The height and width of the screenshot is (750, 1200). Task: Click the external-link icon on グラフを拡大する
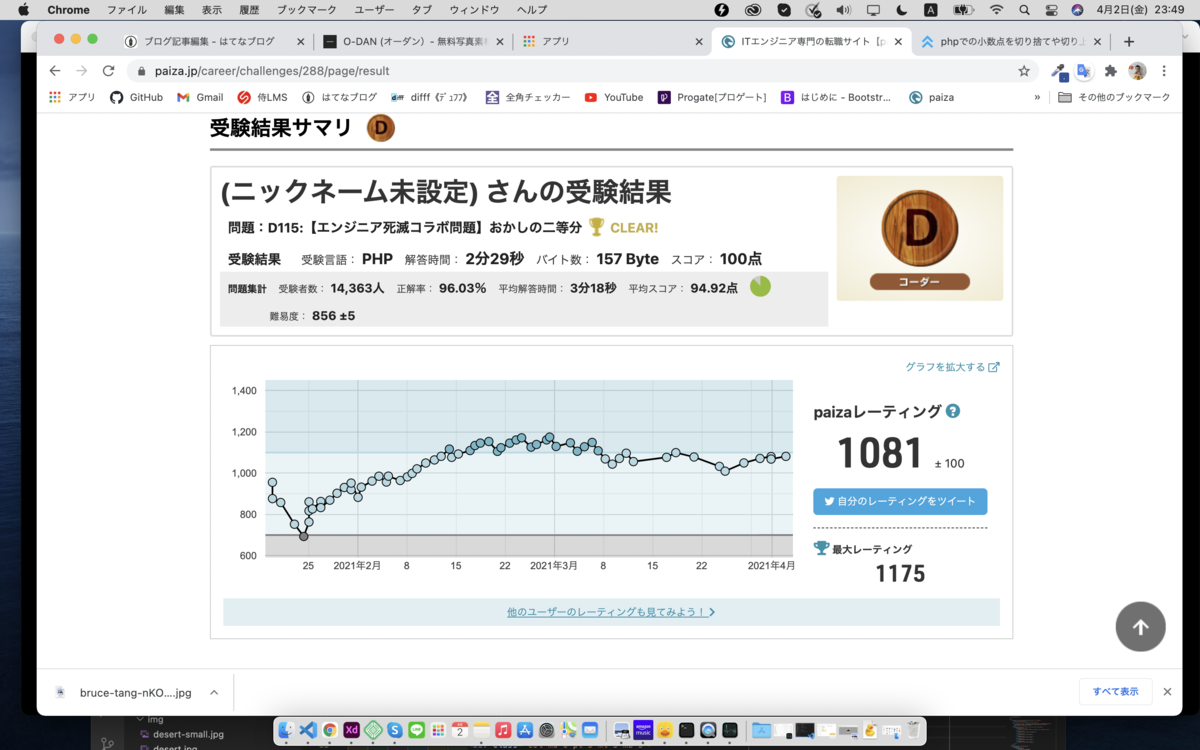tap(992, 367)
